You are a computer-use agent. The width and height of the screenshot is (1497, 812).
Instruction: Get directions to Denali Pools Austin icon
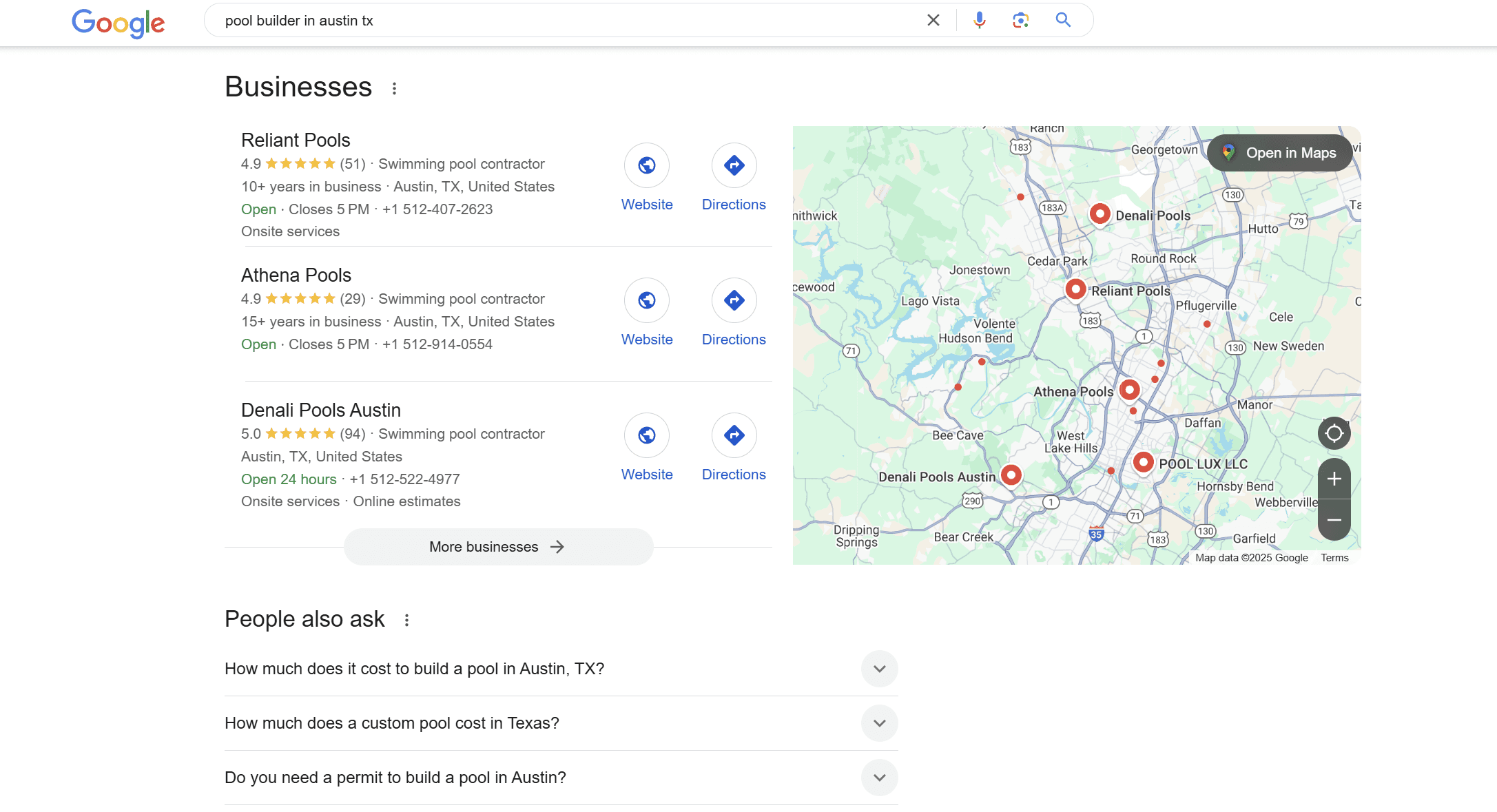click(x=734, y=435)
